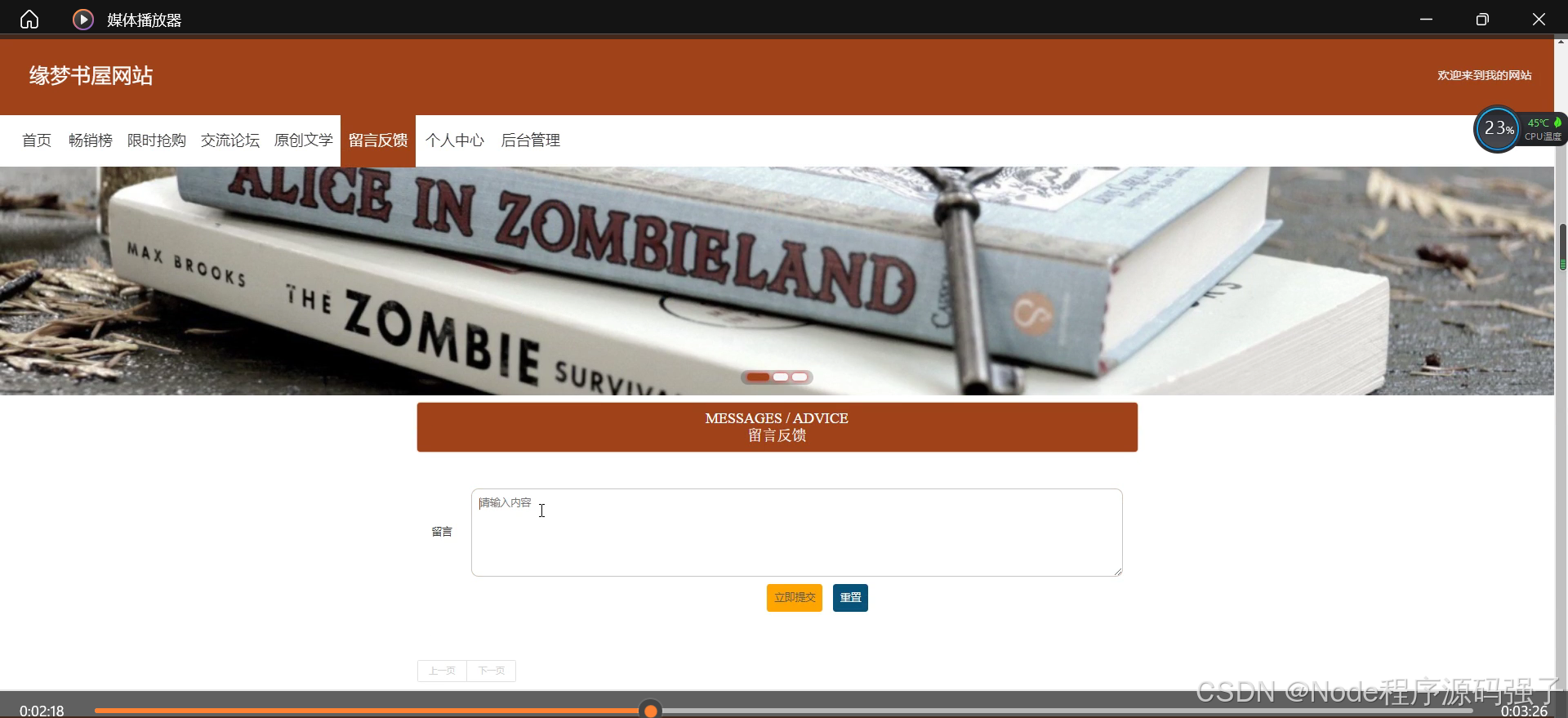Submit the message with 立即提交

tap(795, 598)
